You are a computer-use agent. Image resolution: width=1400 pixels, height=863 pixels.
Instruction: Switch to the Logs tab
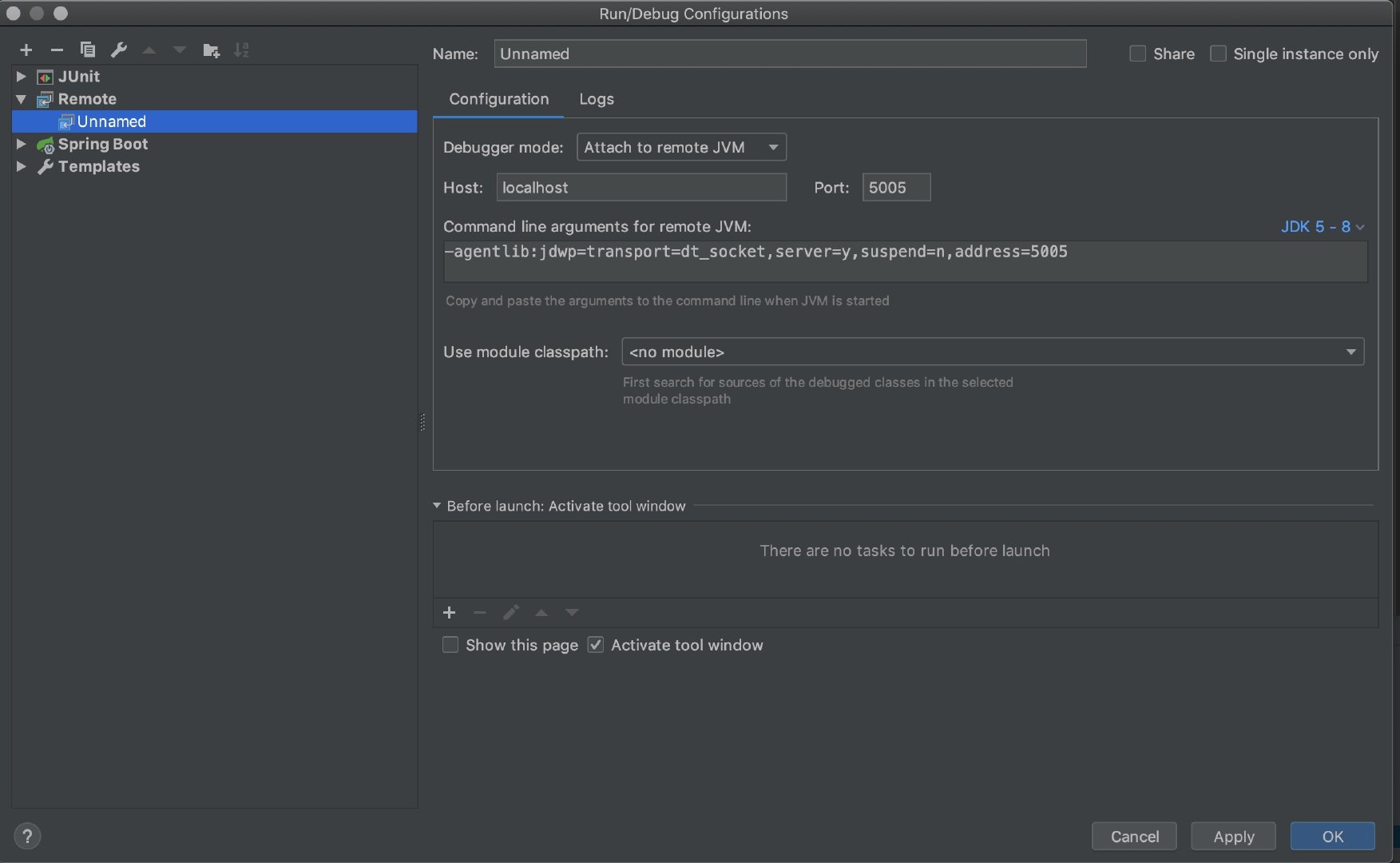[596, 99]
